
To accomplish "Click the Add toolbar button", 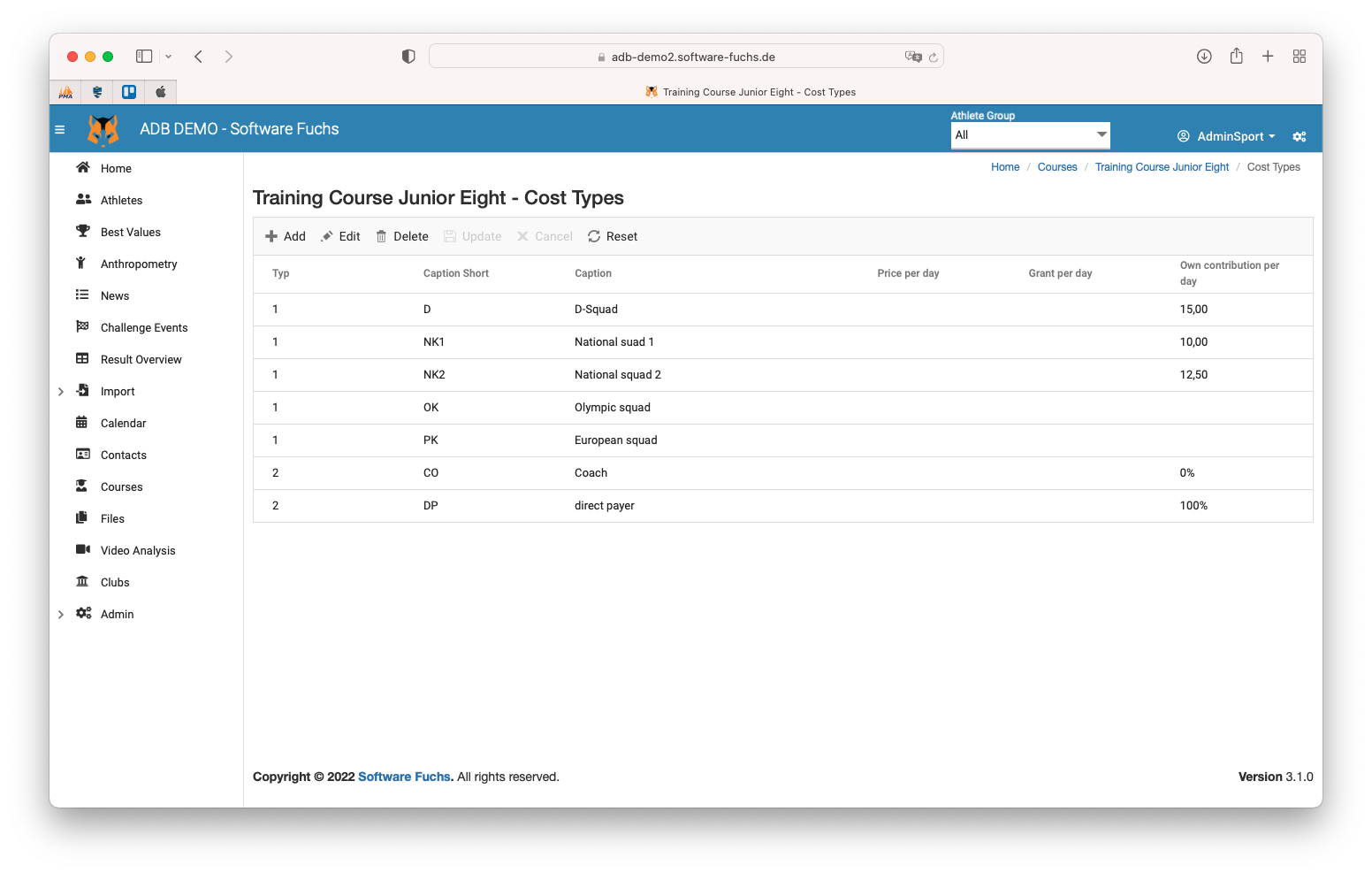I will pyautogui.click(x=286, y=236).
